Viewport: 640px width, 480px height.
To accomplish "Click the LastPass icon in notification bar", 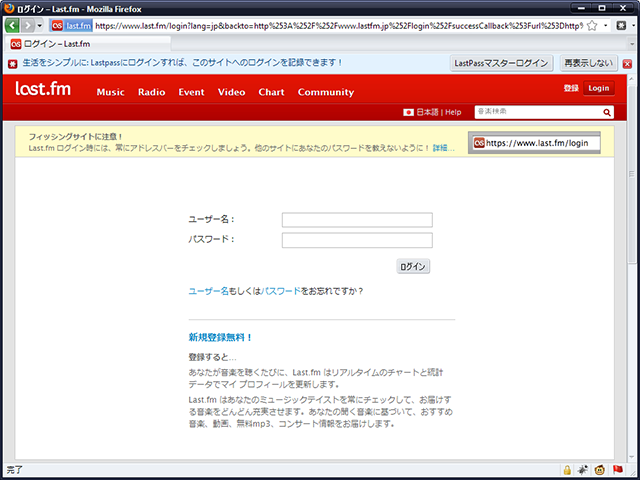I will pos(13,64).
